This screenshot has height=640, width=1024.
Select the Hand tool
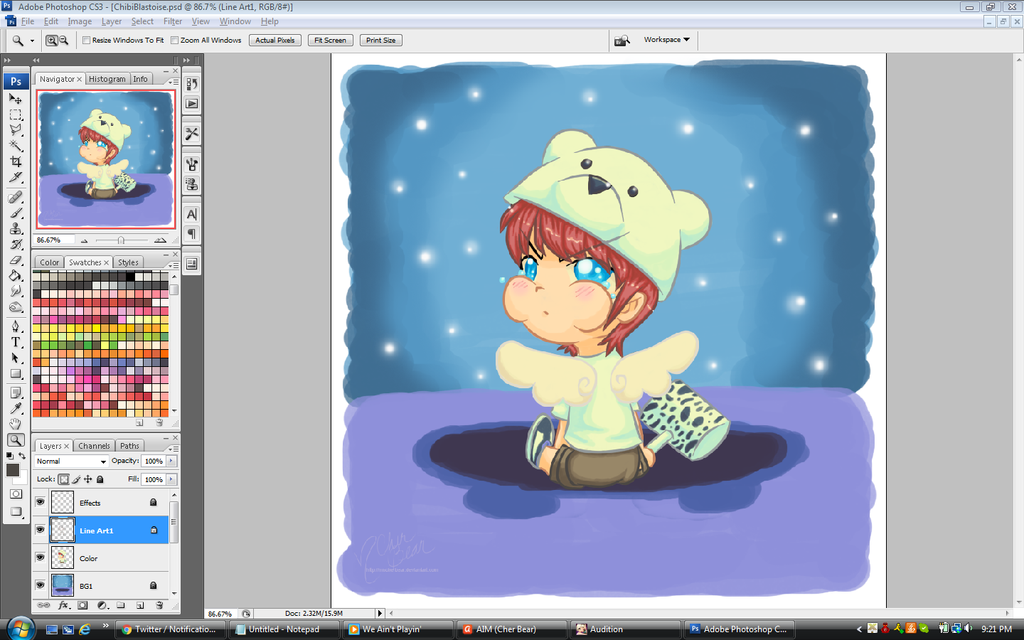pos(16,423)
